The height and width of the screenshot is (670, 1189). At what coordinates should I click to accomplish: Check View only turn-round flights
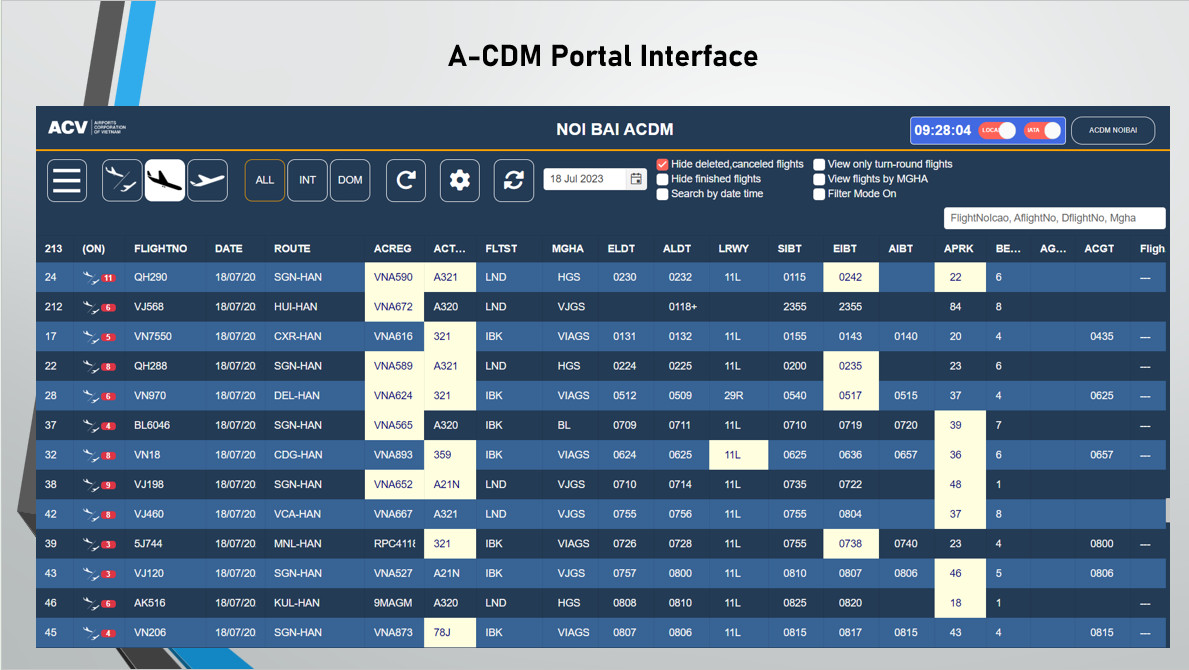pos(819,164)
